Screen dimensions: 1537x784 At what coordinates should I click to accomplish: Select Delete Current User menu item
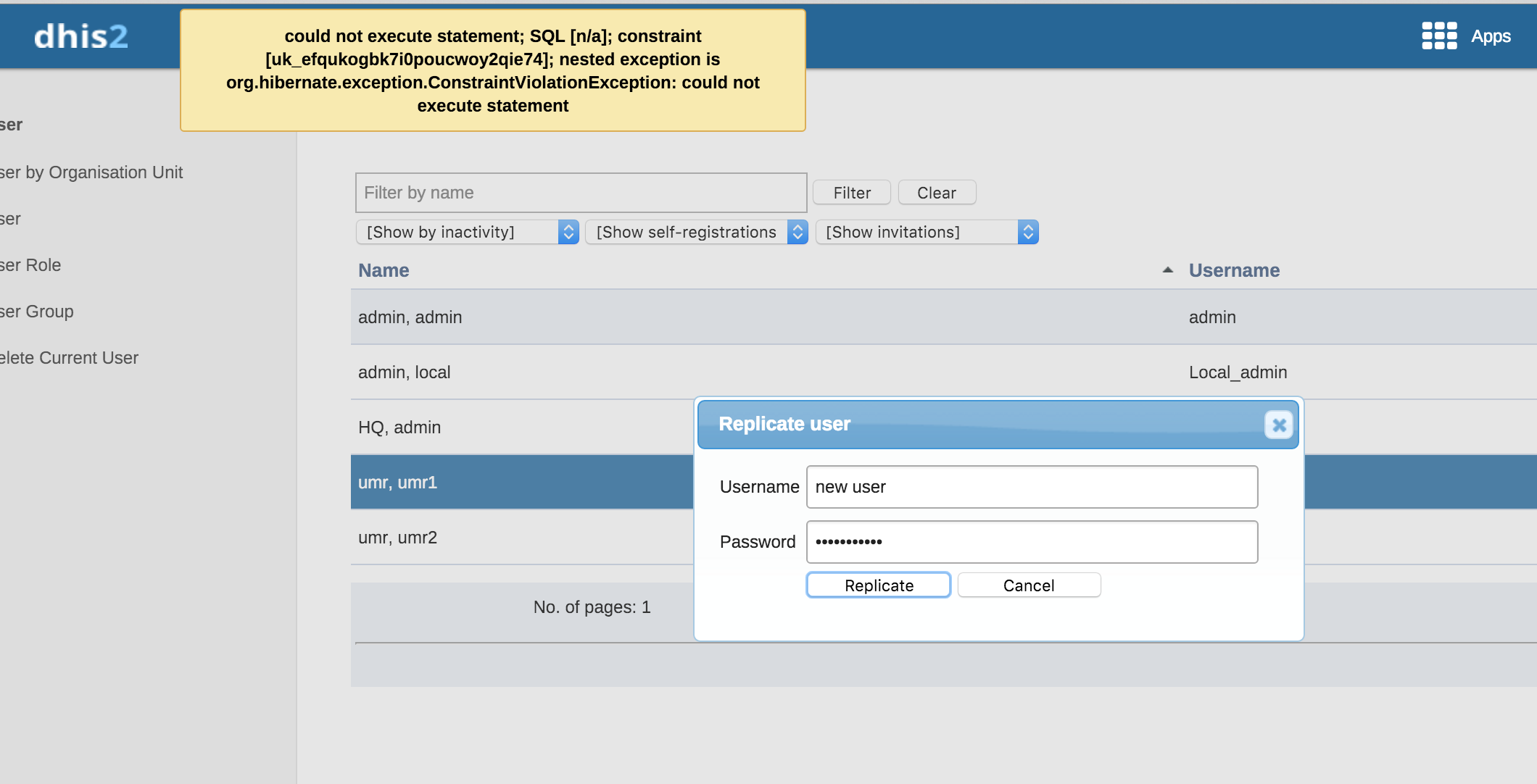[x=70, y=358]
